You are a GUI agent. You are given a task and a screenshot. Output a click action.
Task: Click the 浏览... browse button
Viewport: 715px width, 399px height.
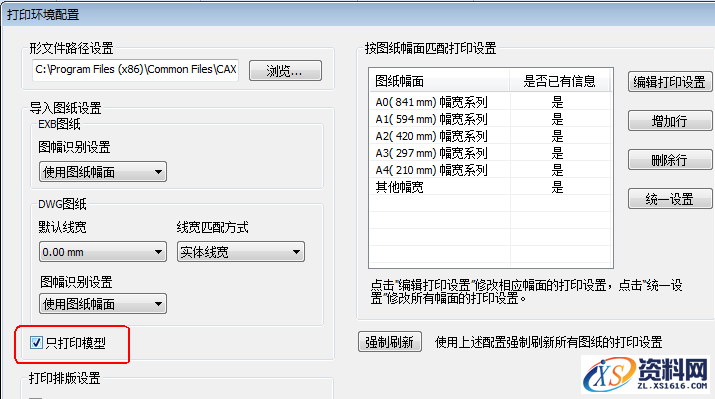tap(285, 71)
